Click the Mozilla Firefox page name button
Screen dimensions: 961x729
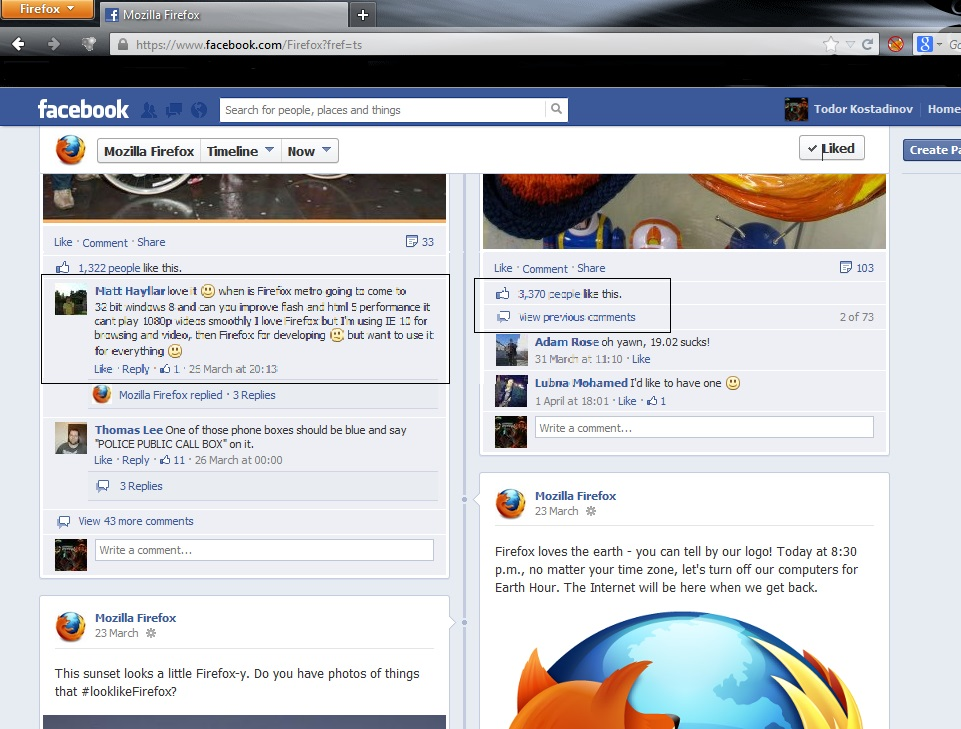point(149,151)
